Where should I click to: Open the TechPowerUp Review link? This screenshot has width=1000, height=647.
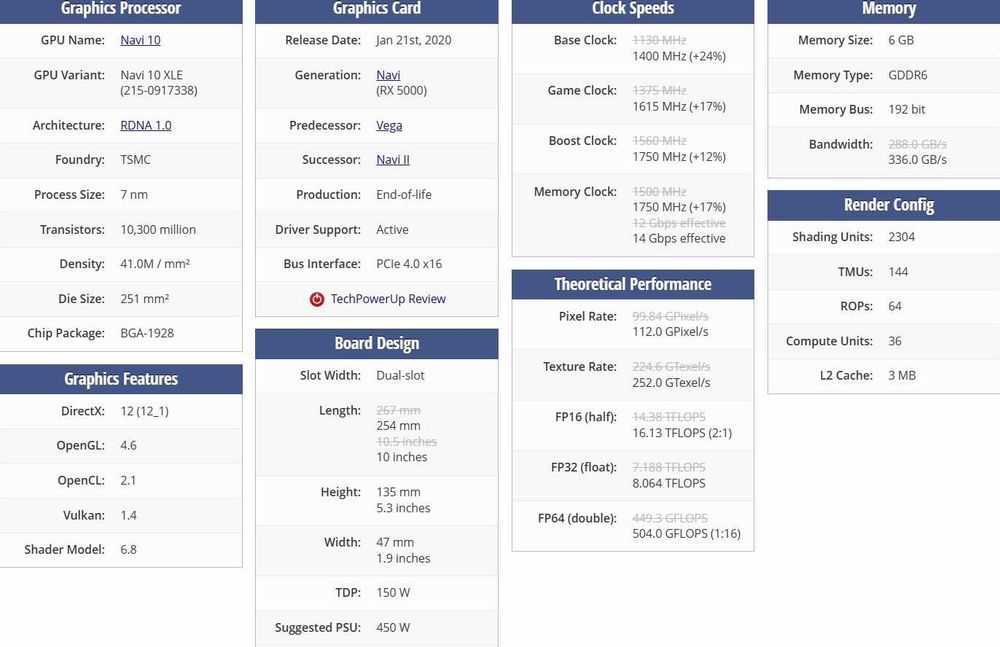(388, 299)
